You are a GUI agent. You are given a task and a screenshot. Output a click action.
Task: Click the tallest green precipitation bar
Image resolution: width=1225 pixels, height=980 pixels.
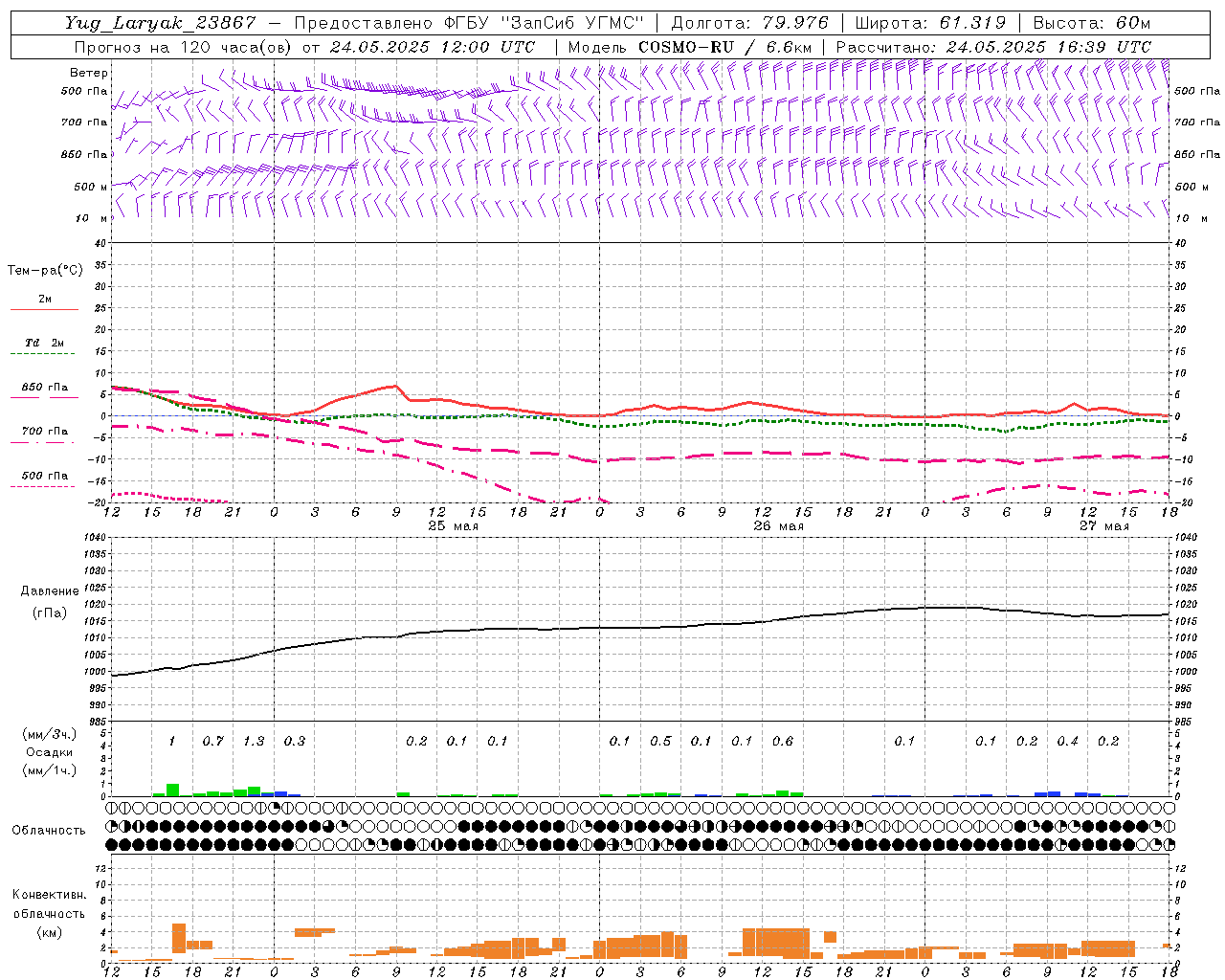pos(172,791)
